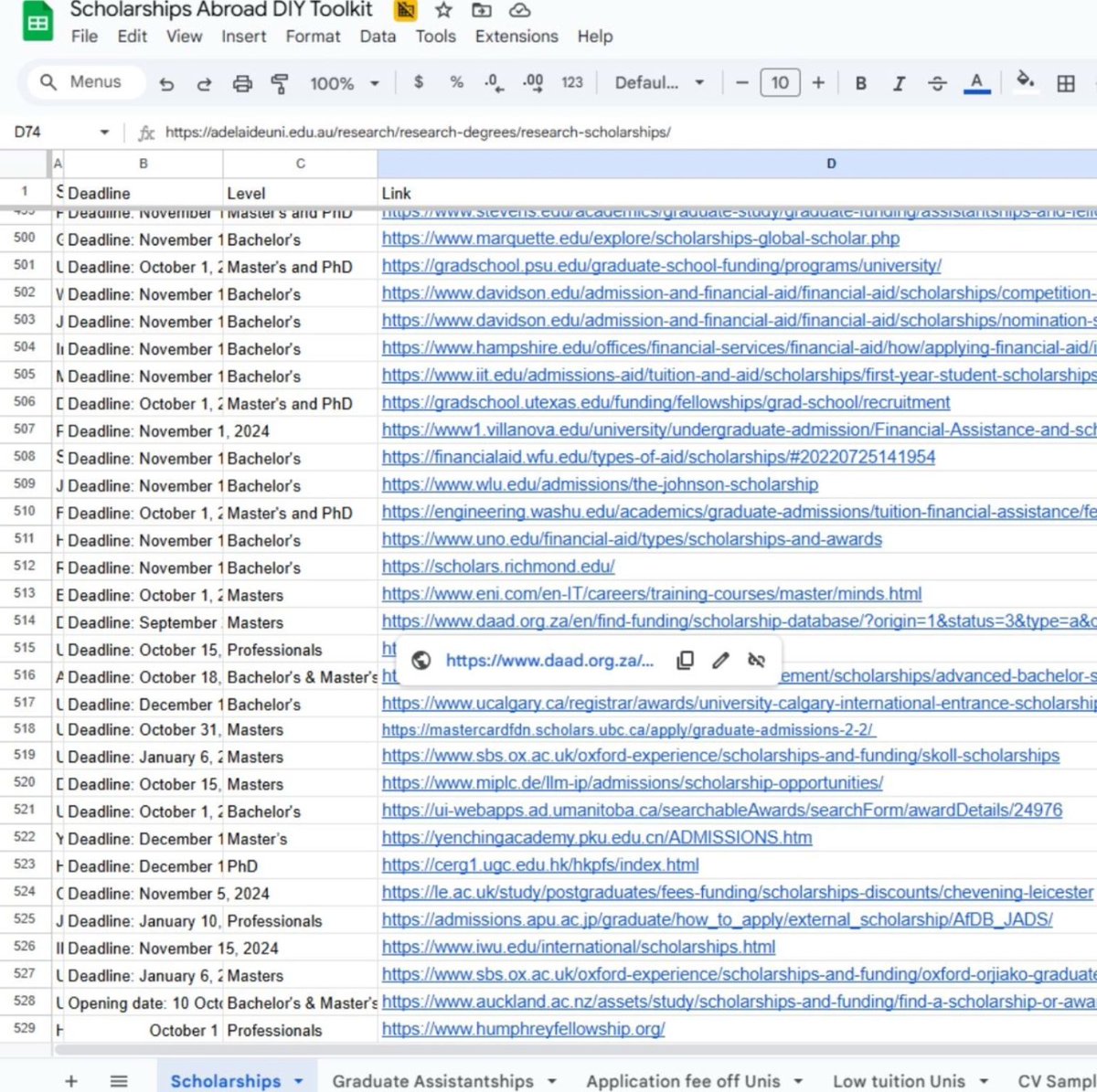Open Graduate Assistantships tab dropdown arrow
This screenshot has height=1092, width=1097.
coord(551,1081)
